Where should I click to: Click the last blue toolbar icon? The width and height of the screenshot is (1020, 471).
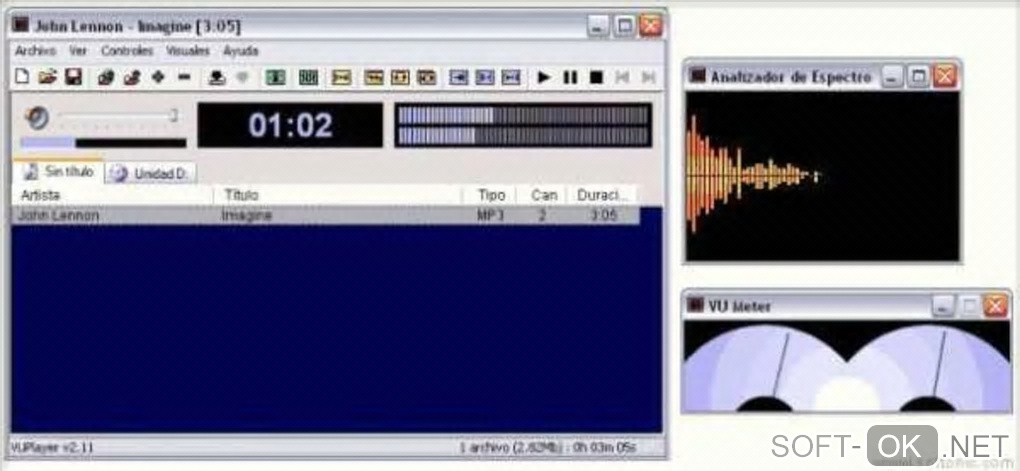(x=511, y=77)
